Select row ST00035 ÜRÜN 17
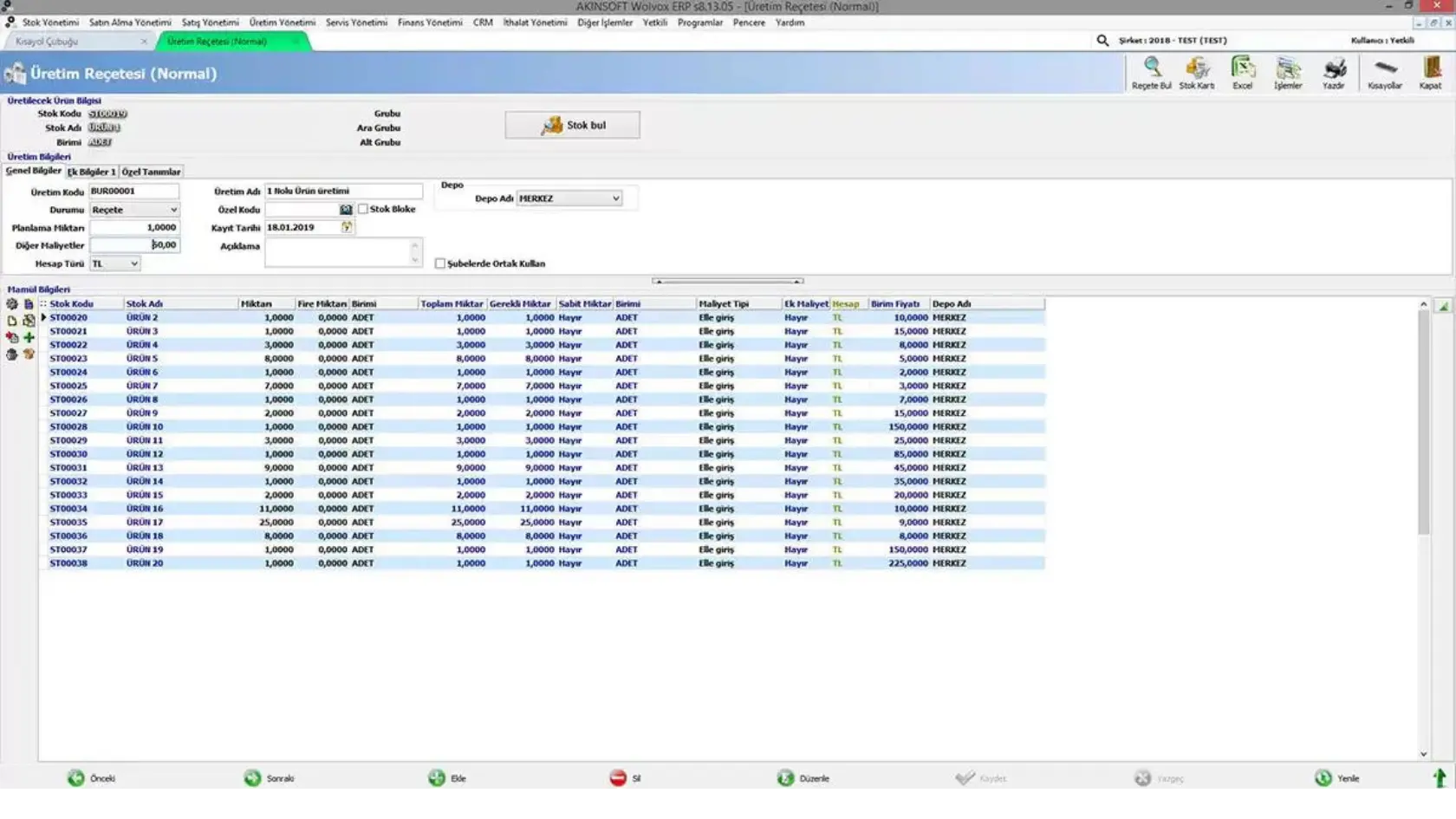1456x819 pixels. pyautogui.click(x=542, y=523)
